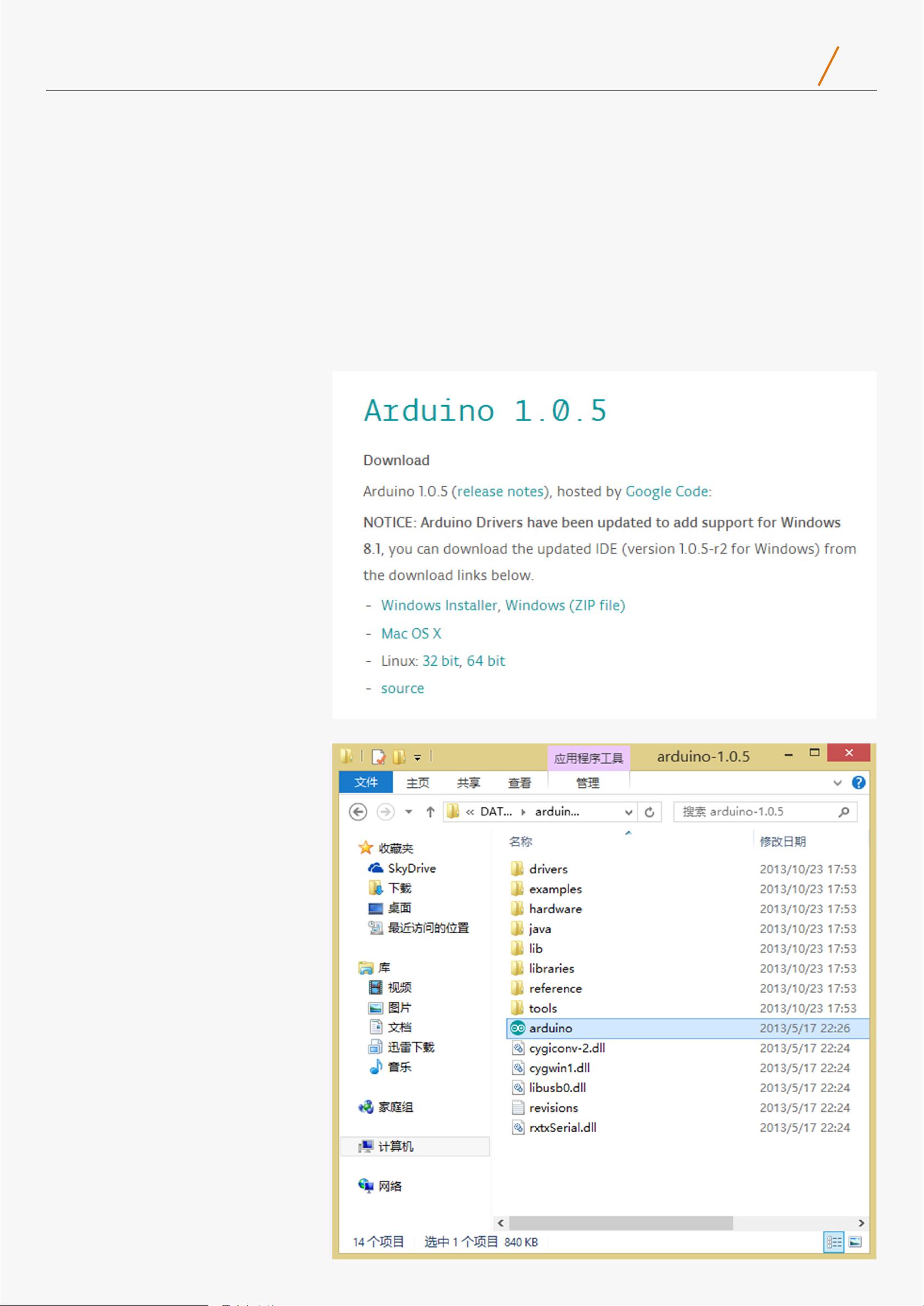Image resolution: width=924 pixels, height=1306 pixels.
Task: Click the properties icon in quick access toolbar
Action: (378, 757)
